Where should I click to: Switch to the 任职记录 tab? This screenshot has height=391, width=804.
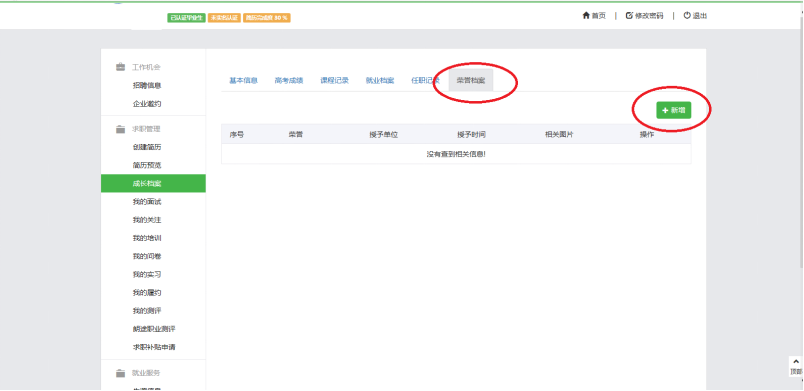(x=426, y=80)
